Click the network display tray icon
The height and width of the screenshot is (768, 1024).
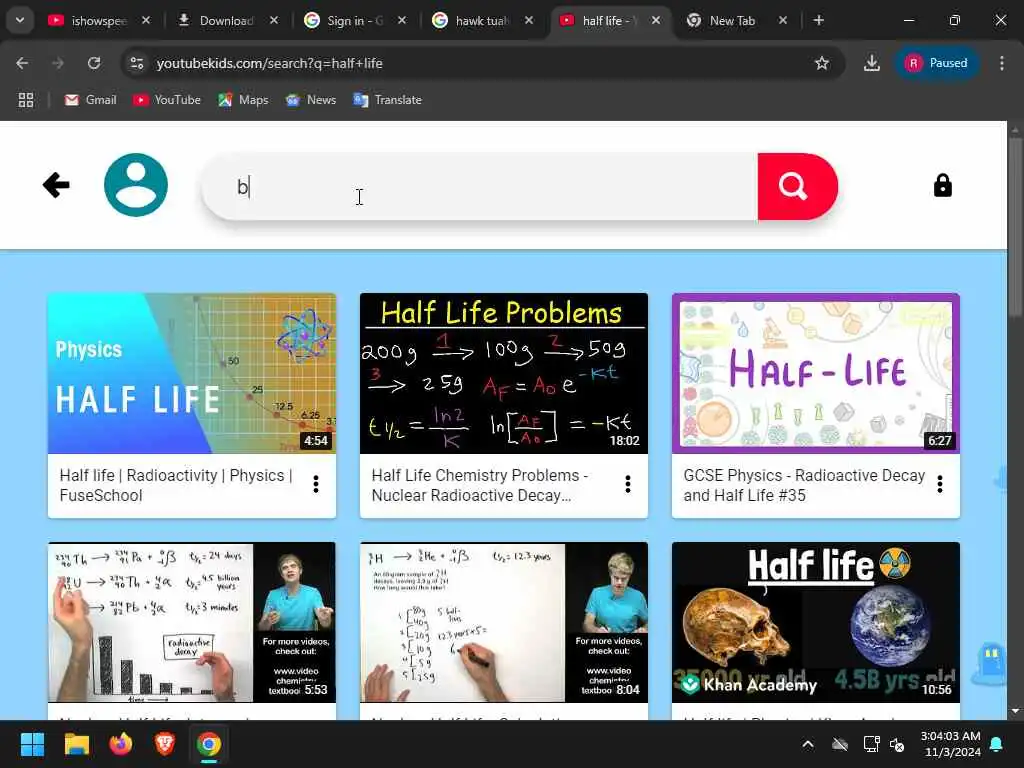(x=871, y=744)
